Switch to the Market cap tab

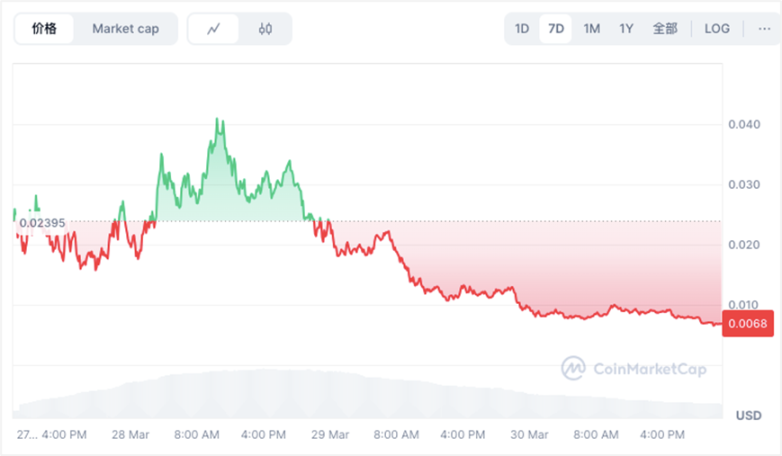[125, 29]
